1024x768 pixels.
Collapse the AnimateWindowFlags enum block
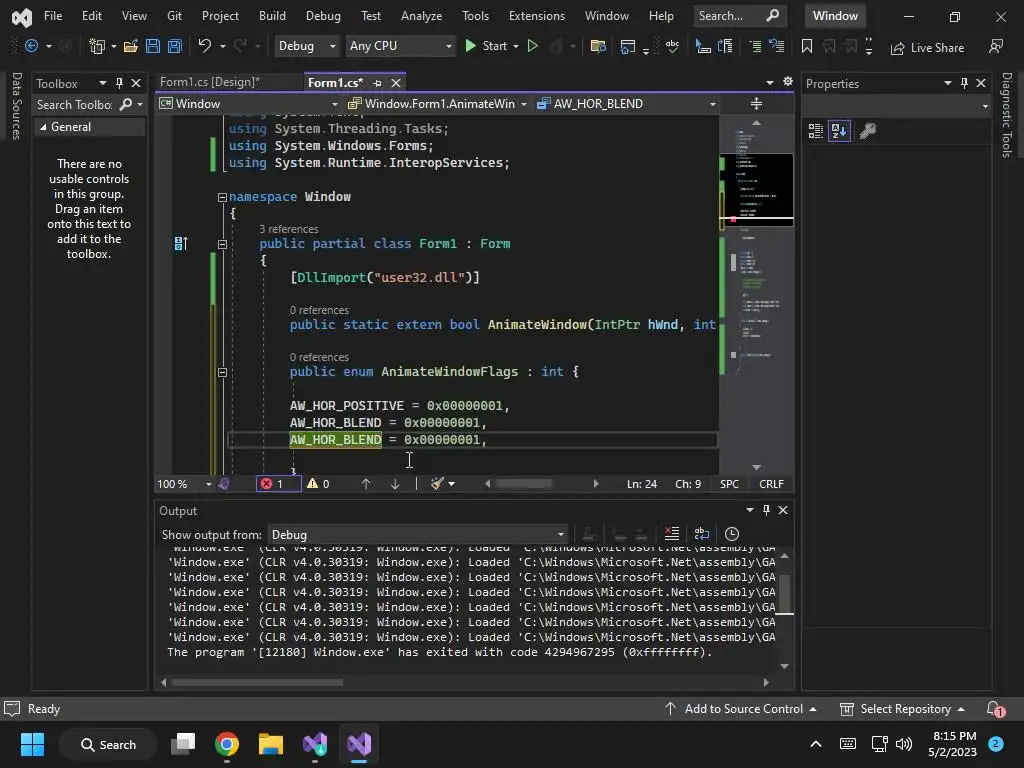[222, 372]
